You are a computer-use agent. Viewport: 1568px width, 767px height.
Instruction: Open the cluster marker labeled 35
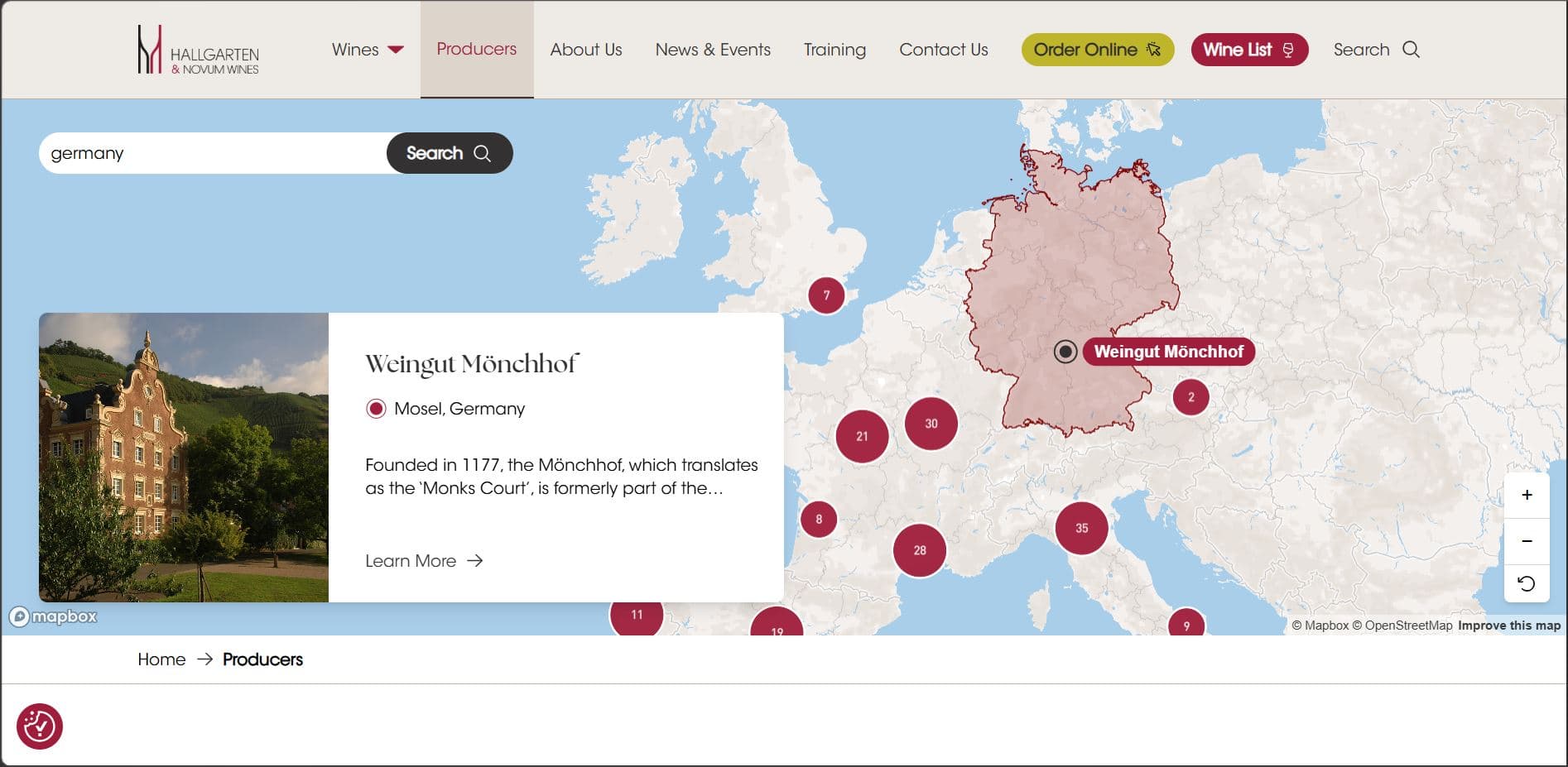1082,528
